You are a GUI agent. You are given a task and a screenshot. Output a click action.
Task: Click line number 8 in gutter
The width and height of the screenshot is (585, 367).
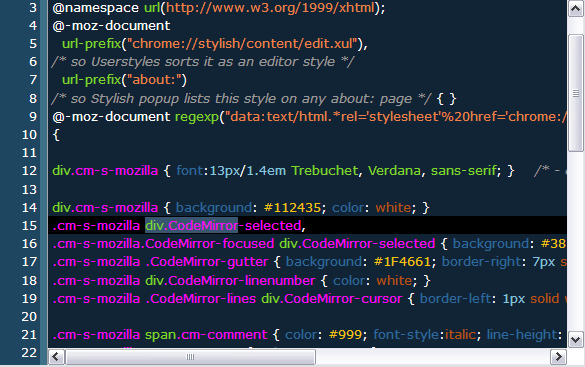pos(33,98)
